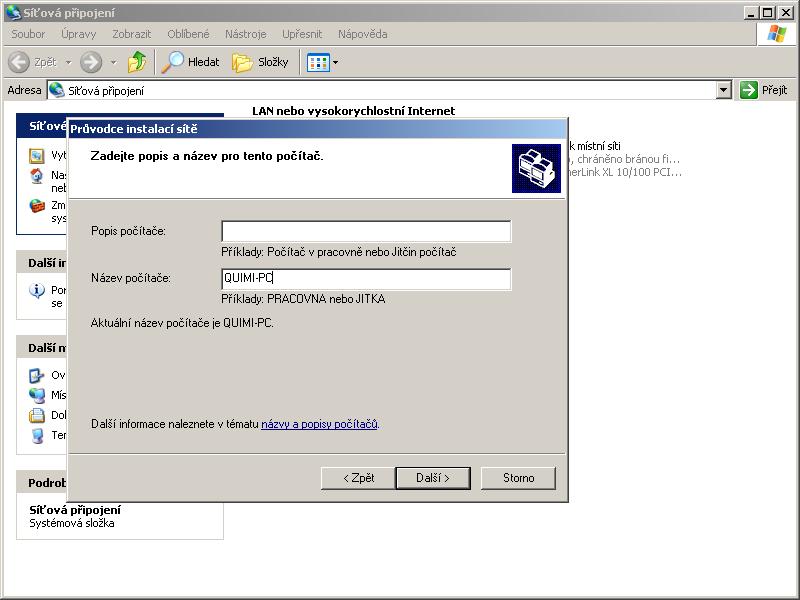Open the back history dropdown arrow
This screenshot has height=600, width=800.
[68, 62]
